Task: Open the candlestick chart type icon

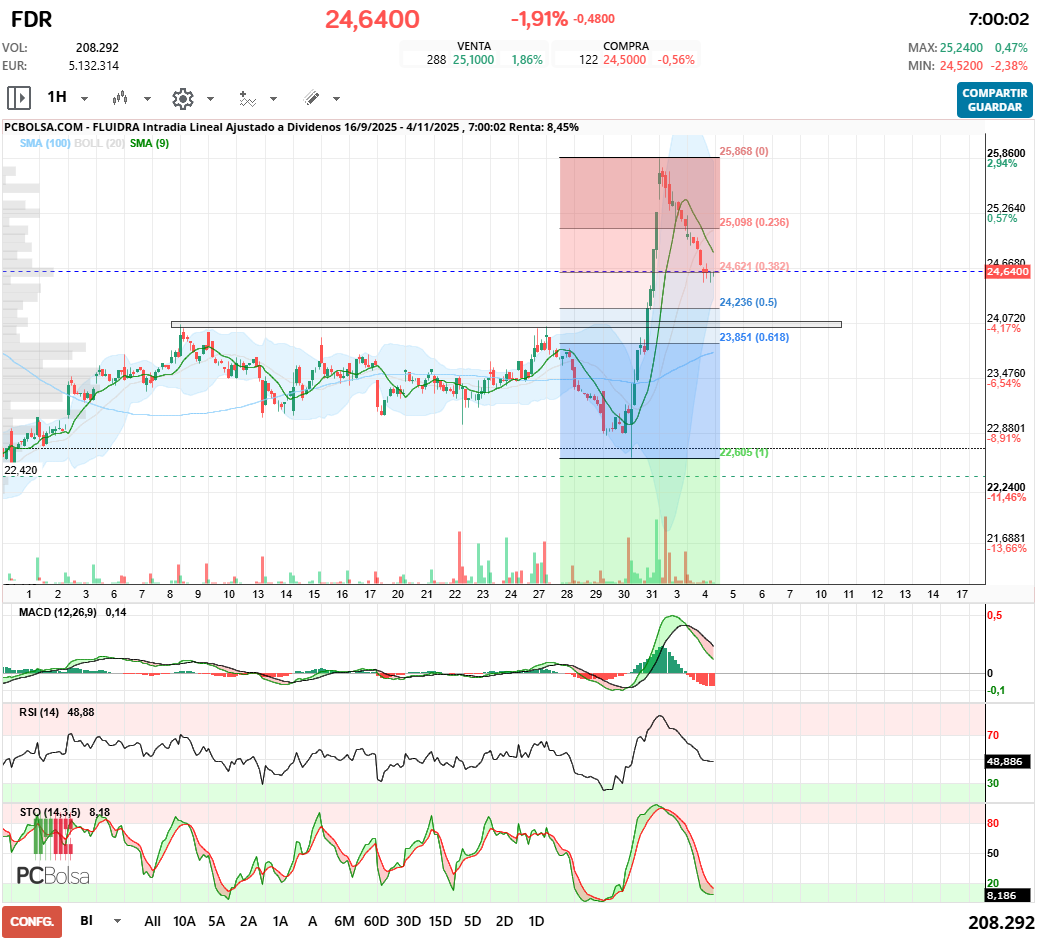Action: point(121,98)
